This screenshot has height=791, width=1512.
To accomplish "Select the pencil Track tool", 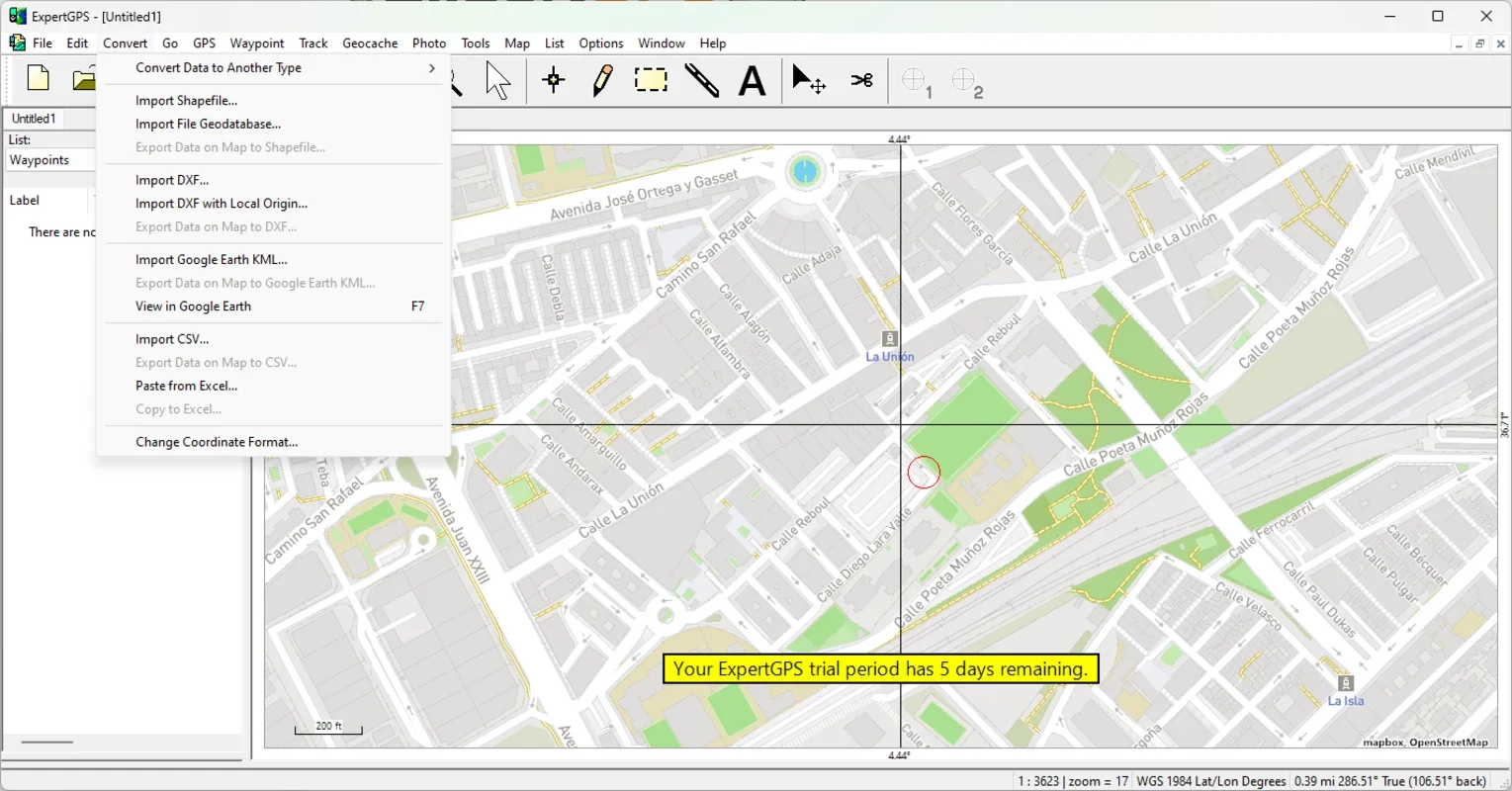I will tap(602, 81).
